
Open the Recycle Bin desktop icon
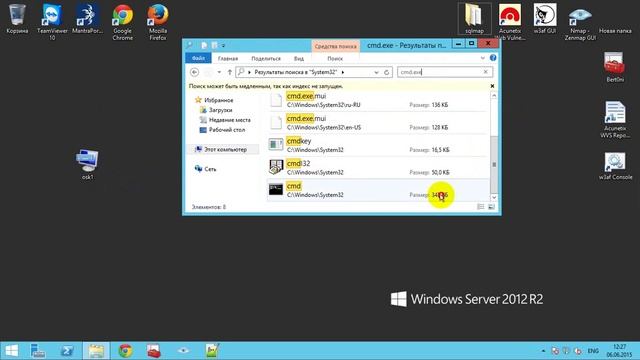pos(17,18)
